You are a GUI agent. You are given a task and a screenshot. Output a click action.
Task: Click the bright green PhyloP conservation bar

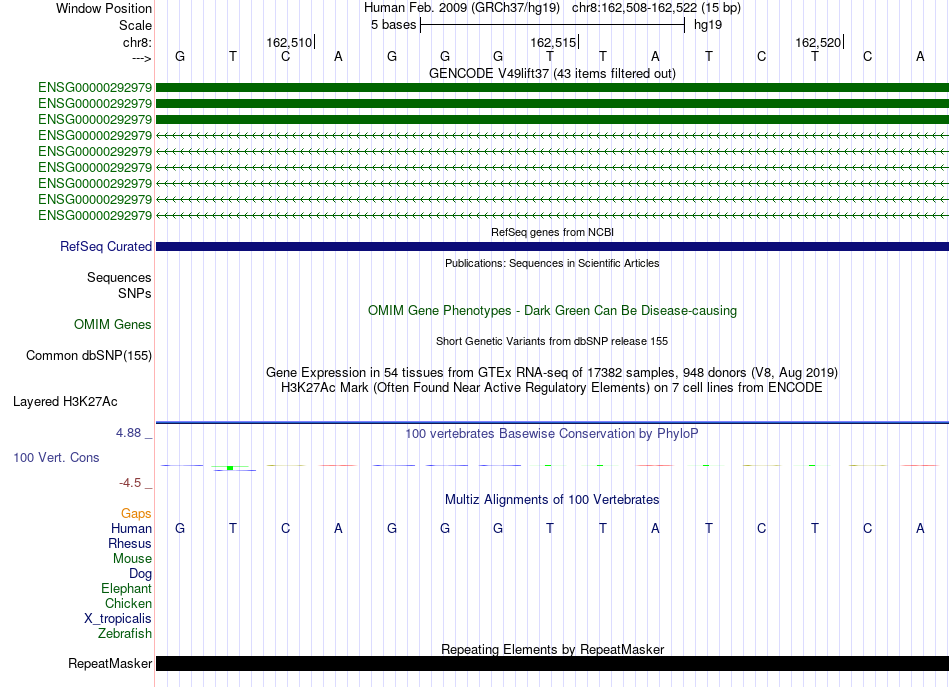click(x=230, y=468)
